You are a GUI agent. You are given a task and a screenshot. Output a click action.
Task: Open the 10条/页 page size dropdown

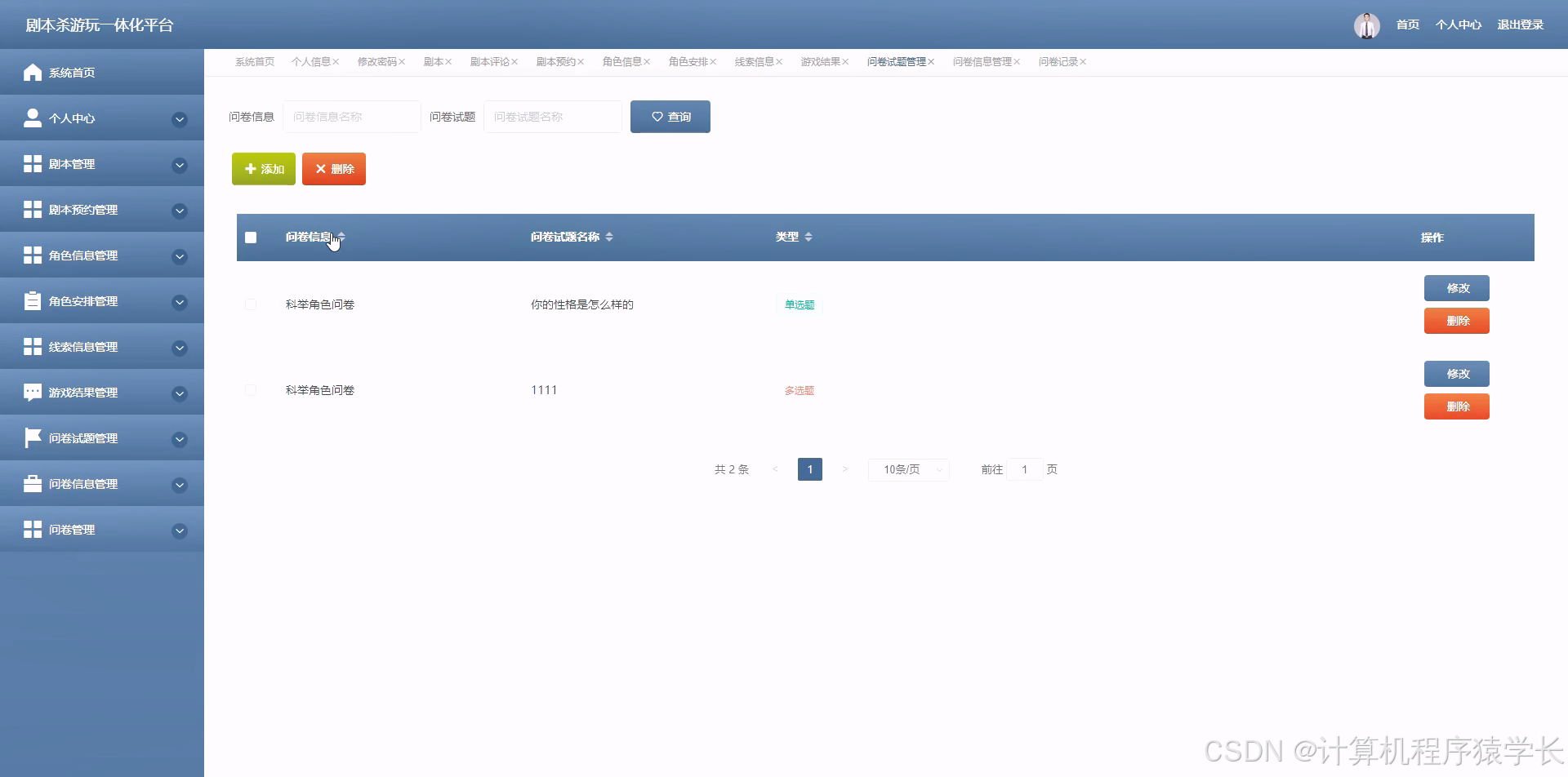pos(908,469)
